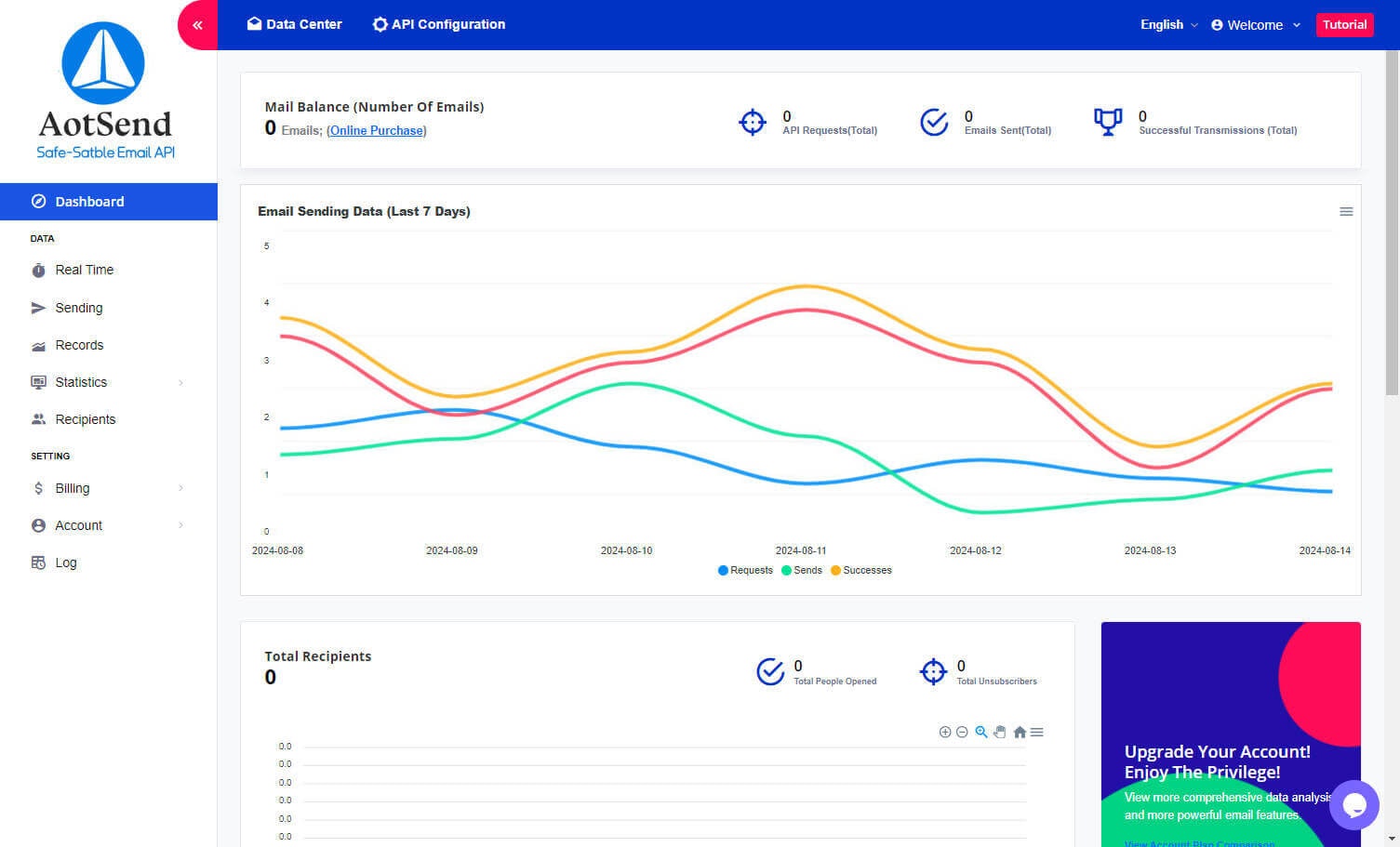Click the Successful Transmissions trophy icon

pyautogui.click(x=1108, y=122)
